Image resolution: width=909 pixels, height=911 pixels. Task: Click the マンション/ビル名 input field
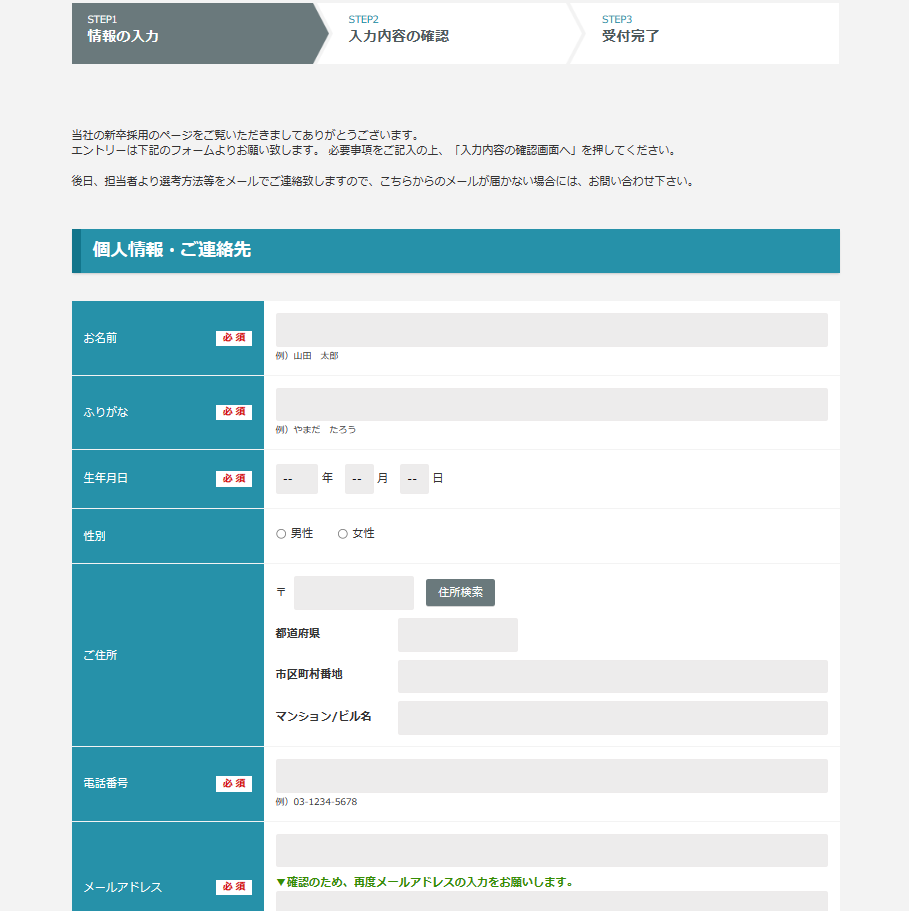(x=612, y=718)
